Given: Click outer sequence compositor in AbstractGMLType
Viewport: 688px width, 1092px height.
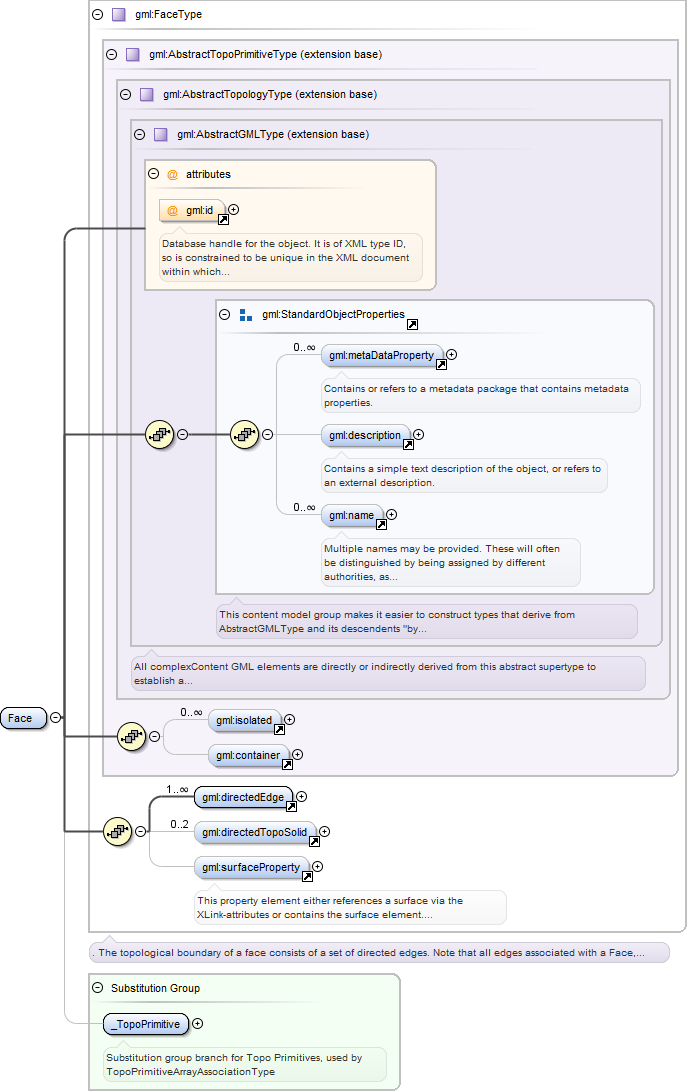Looking at the screenshot, I should (159, 435).
